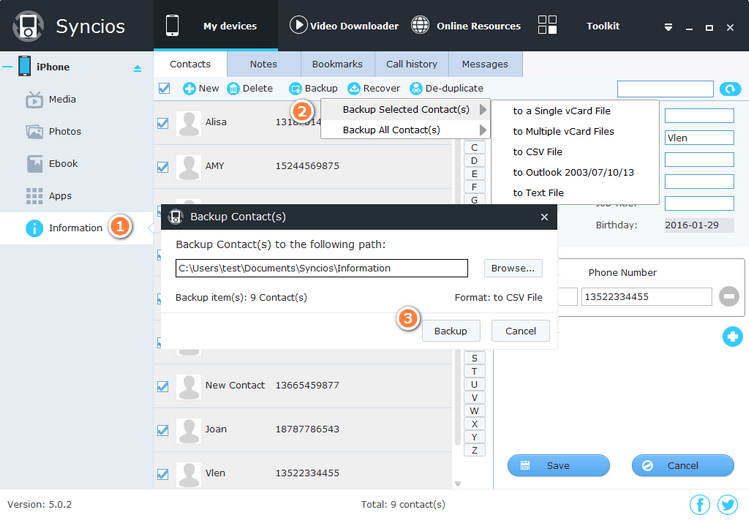Choose to Text File option
749x521 pixels.
538,193
